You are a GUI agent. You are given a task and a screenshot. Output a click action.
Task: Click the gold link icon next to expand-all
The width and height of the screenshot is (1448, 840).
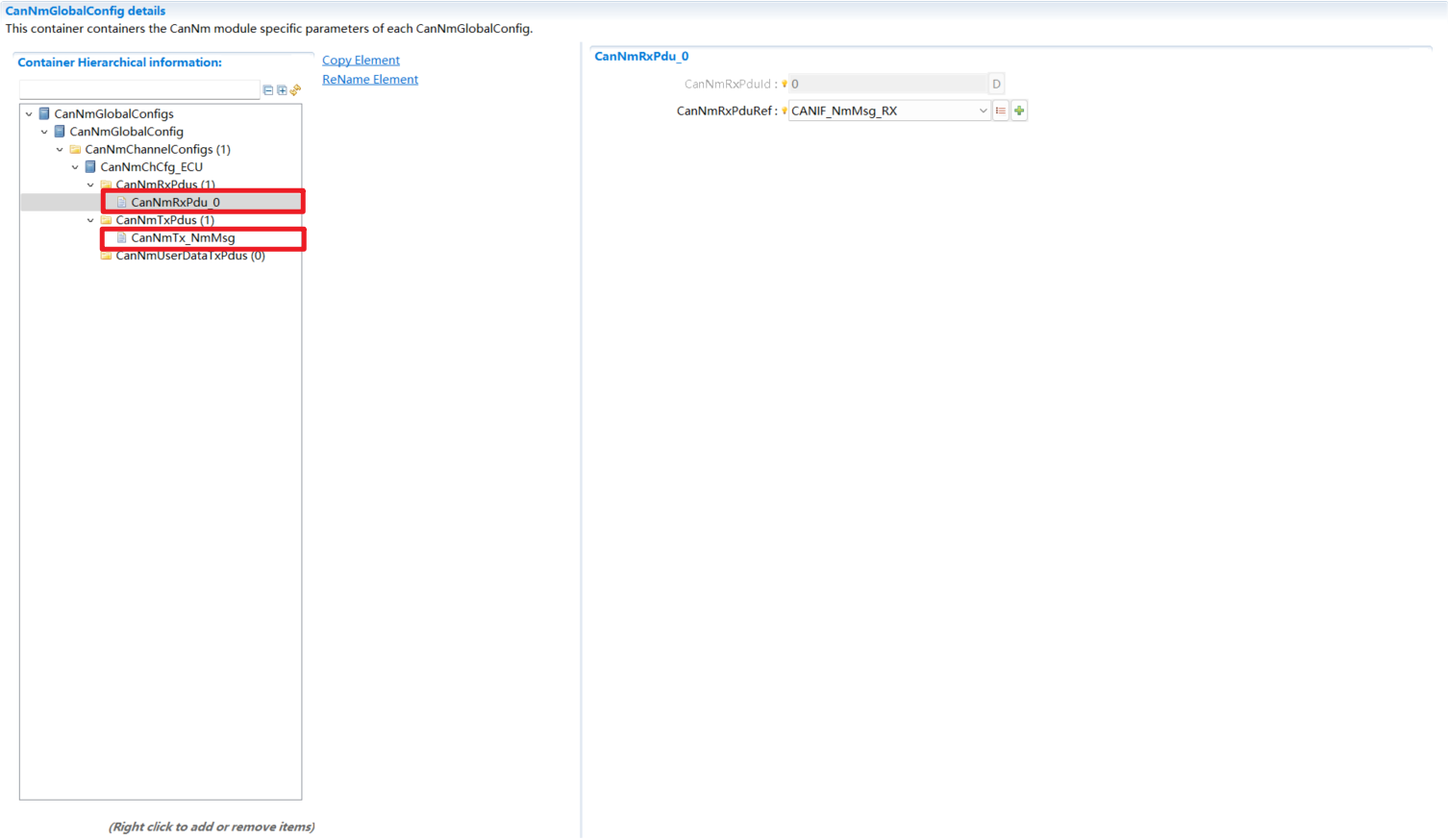pos(295,89)
